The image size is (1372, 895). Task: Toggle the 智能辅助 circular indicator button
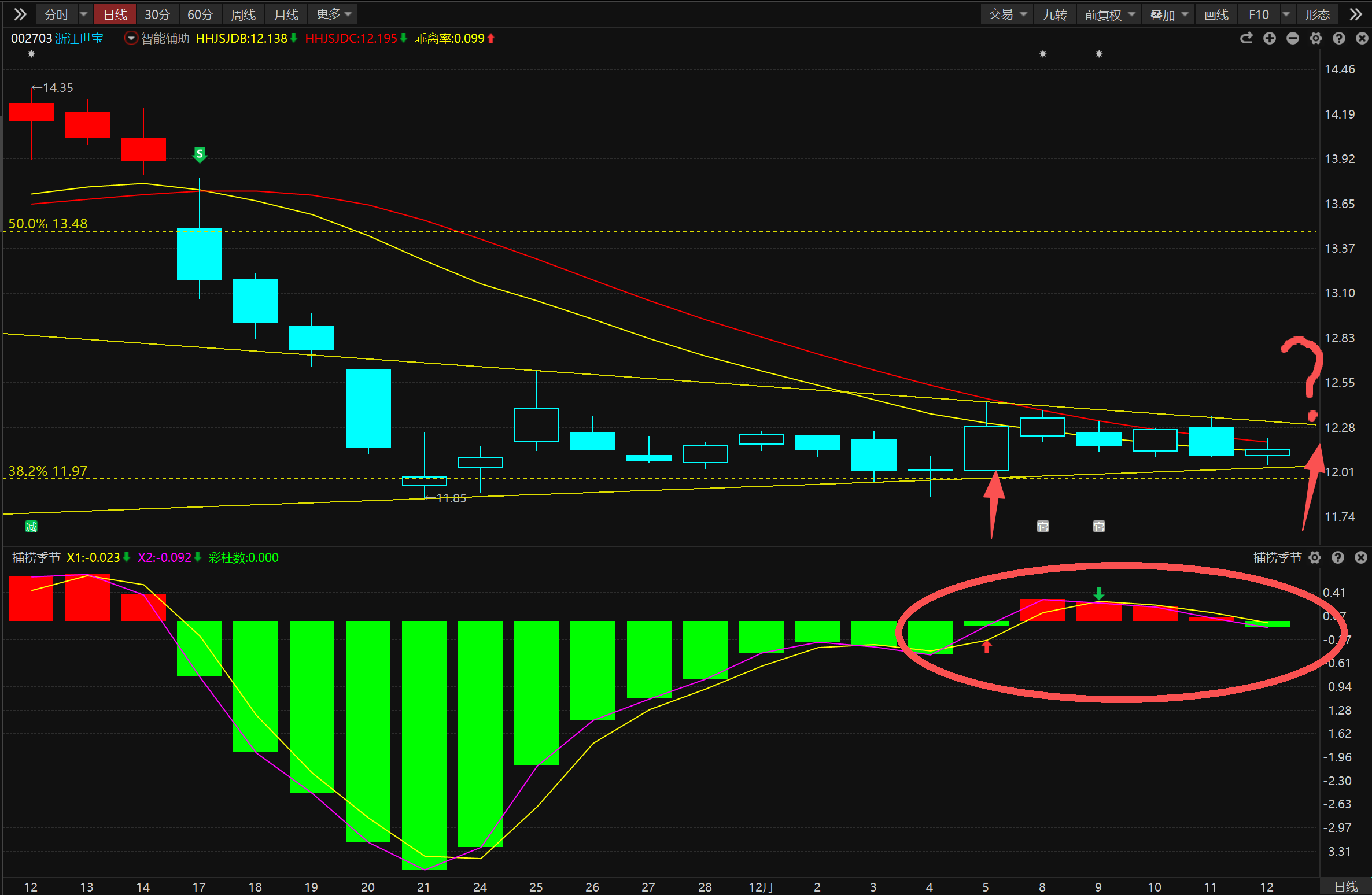pyautogui.click(x=131, y=38)
